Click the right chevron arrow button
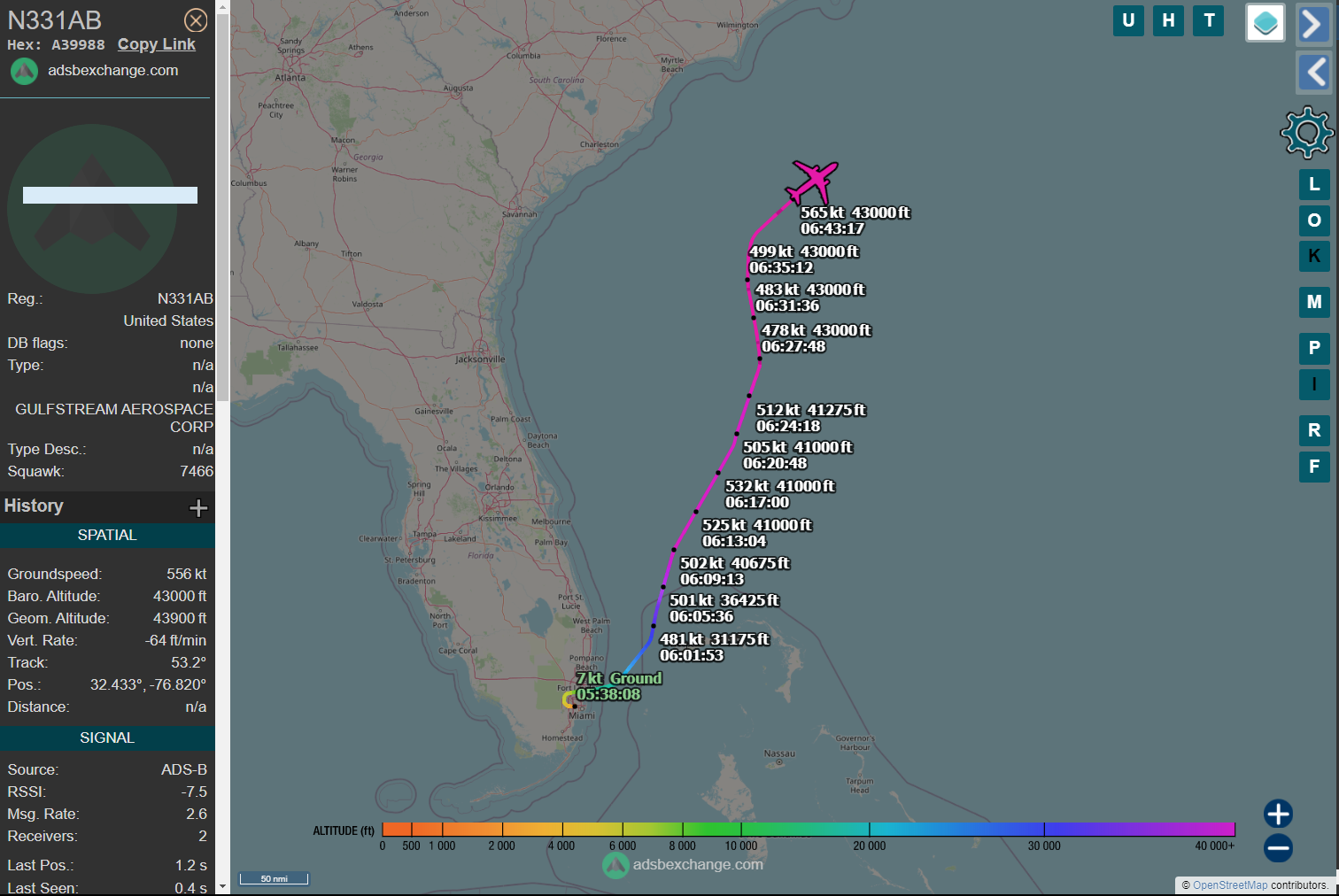Image resolution: width=1339 pixels, height=896 pixels. (x=1312, y=24)
